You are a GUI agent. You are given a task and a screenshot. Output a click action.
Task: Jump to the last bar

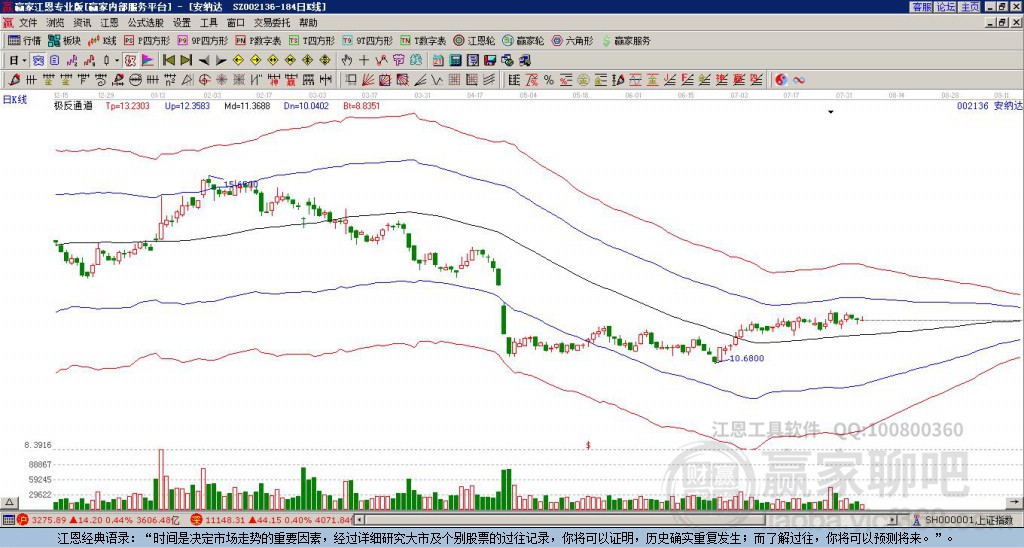(186, 60)
